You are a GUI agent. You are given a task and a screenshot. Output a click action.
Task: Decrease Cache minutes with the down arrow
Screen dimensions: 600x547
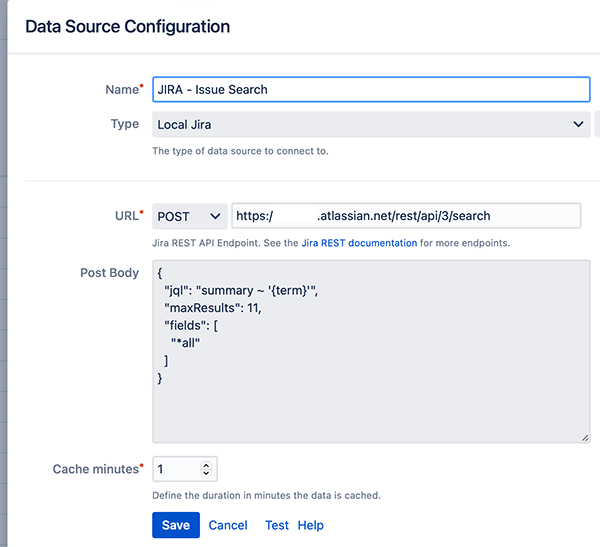(206, 473)
